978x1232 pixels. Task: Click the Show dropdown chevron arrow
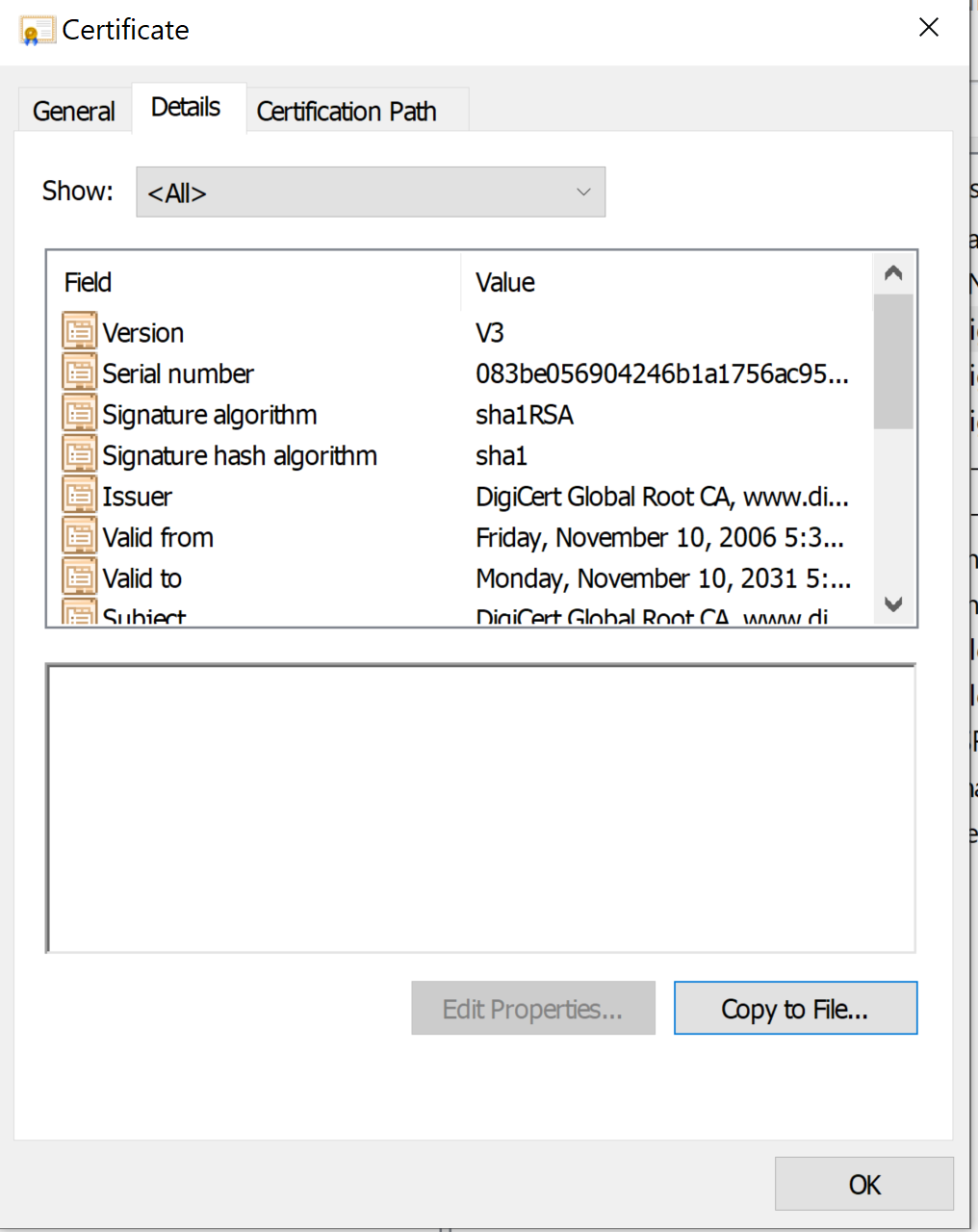pyautogui.click(x=583, y=192)
